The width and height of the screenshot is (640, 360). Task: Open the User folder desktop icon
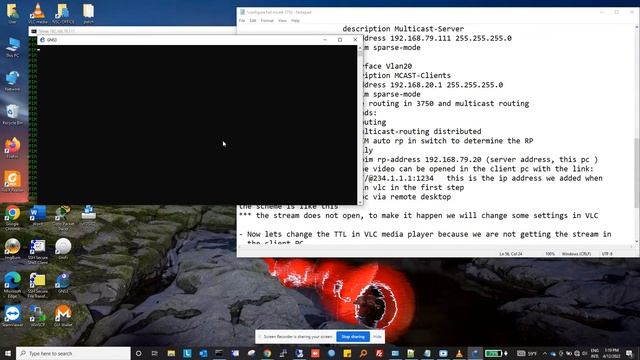[12, 13]
